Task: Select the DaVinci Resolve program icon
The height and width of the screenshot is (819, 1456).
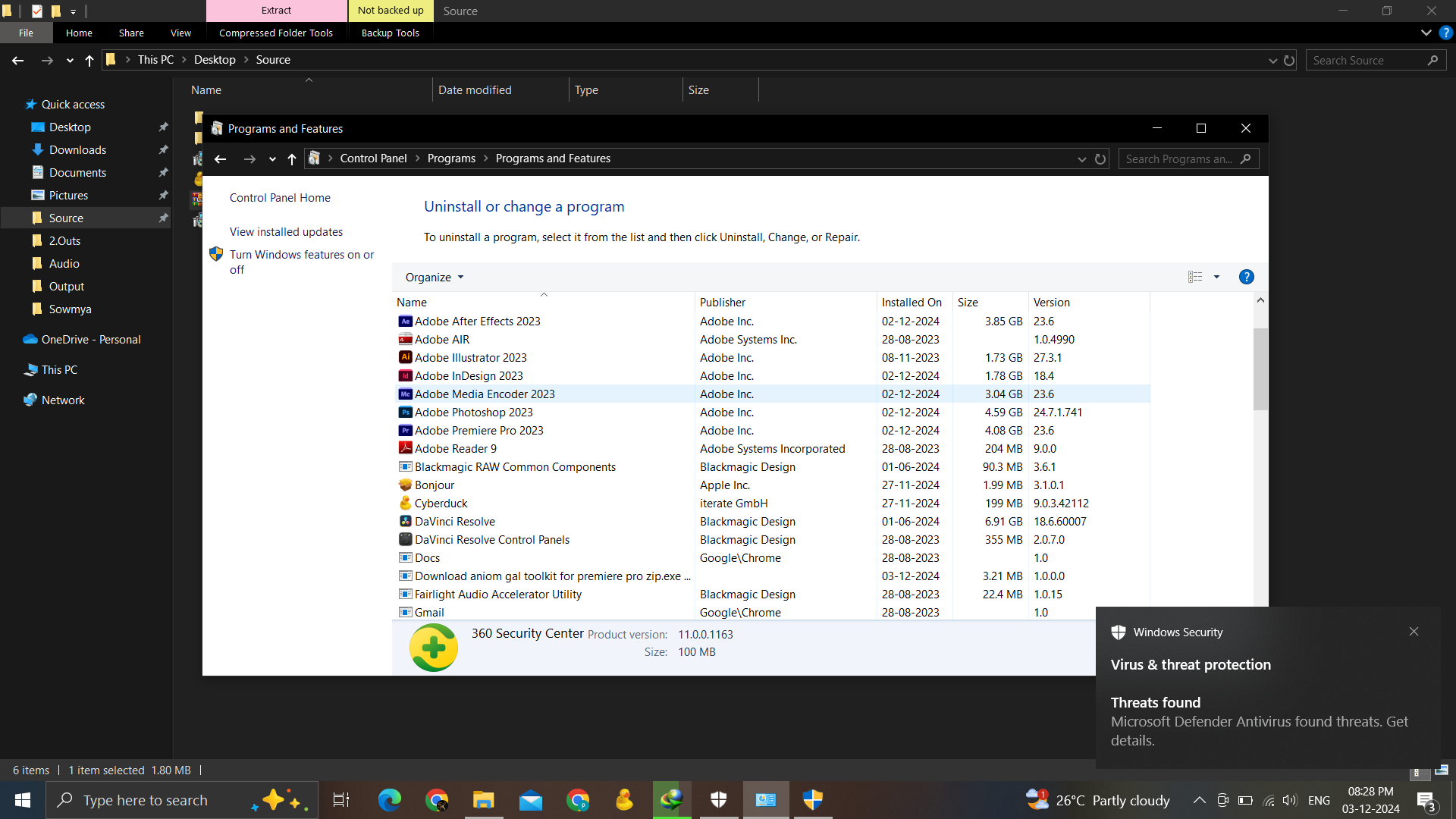Action: 406,522
